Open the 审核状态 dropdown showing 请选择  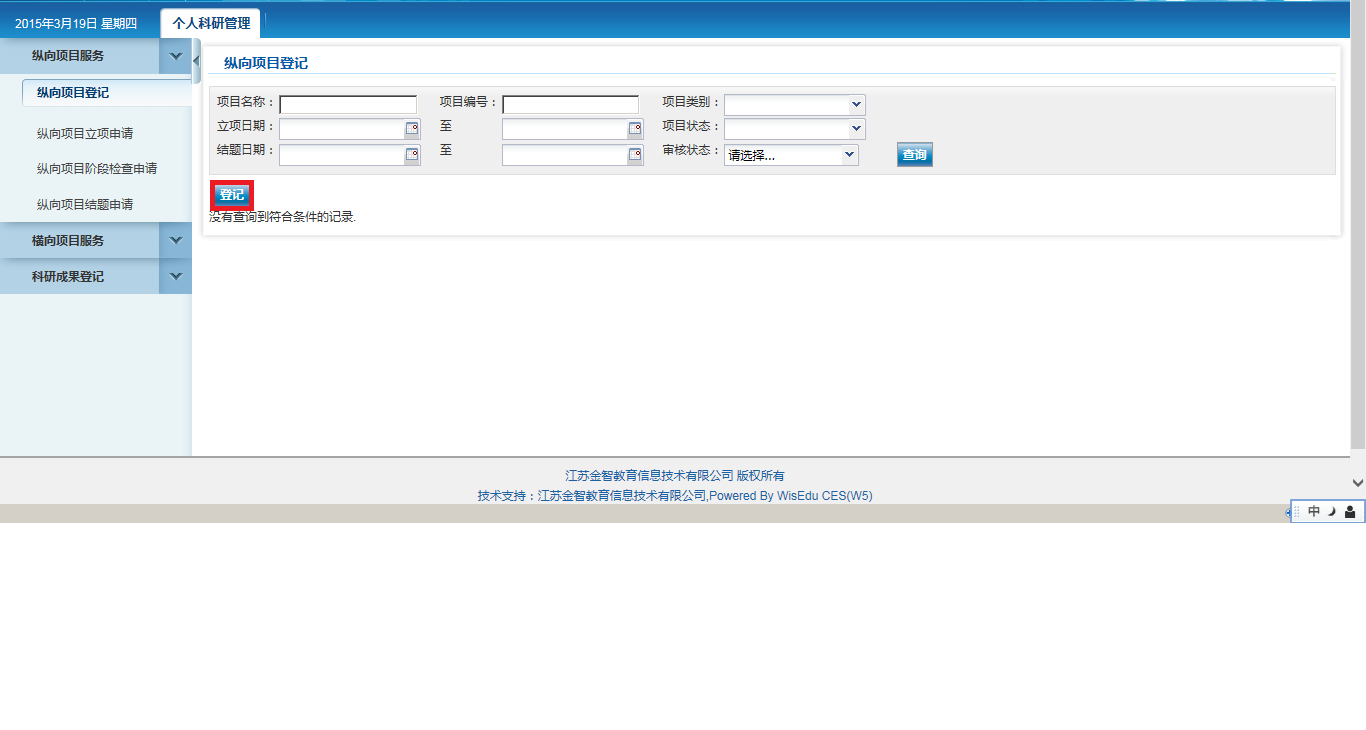(x=849, y=155)
